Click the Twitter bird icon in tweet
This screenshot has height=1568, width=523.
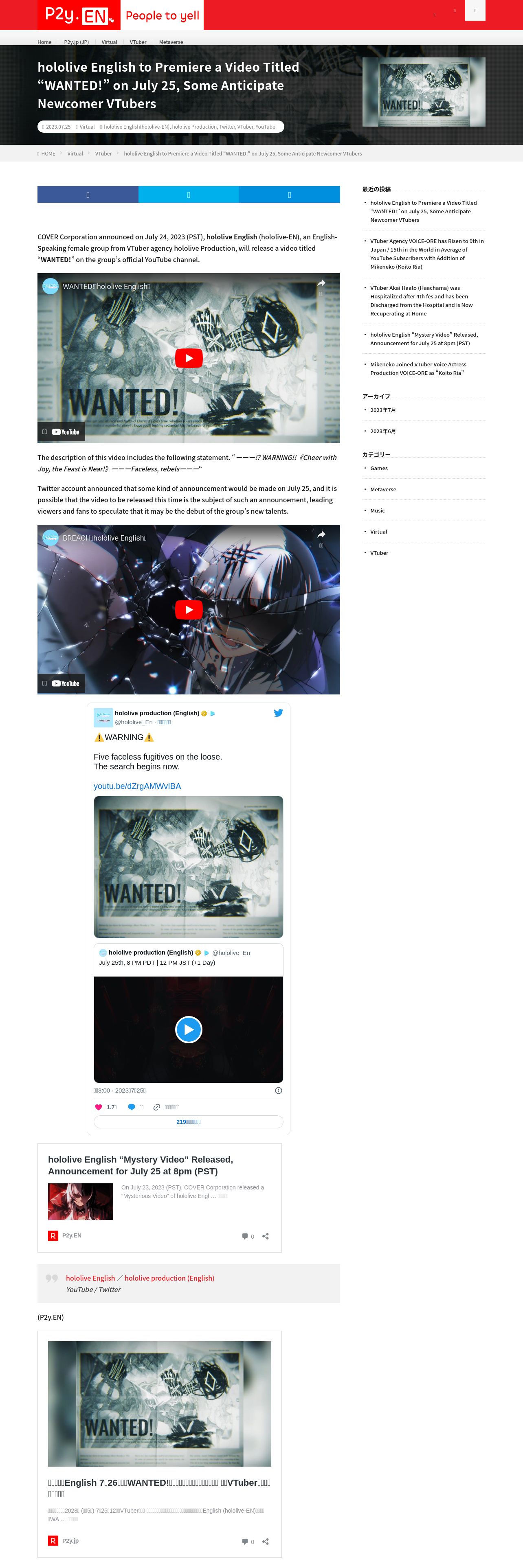[278, 713]
